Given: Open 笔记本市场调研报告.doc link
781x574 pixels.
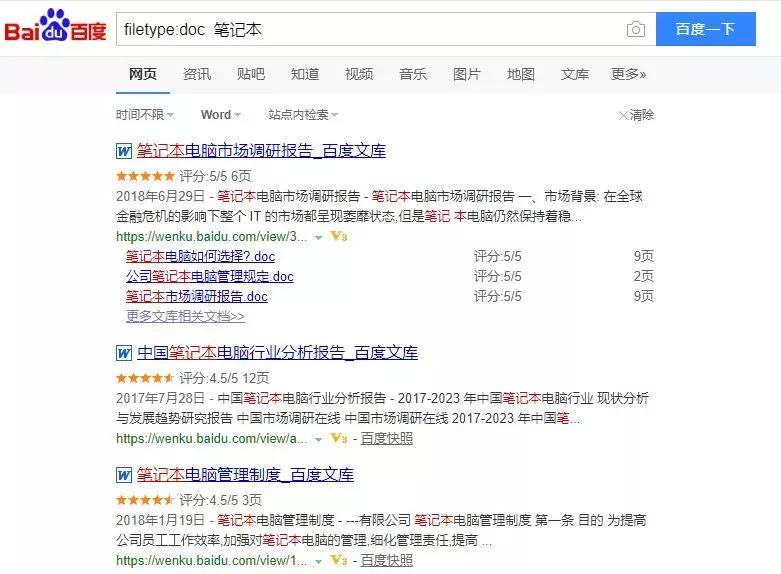Looking at the screenshot, I should [x=197, y=296].
